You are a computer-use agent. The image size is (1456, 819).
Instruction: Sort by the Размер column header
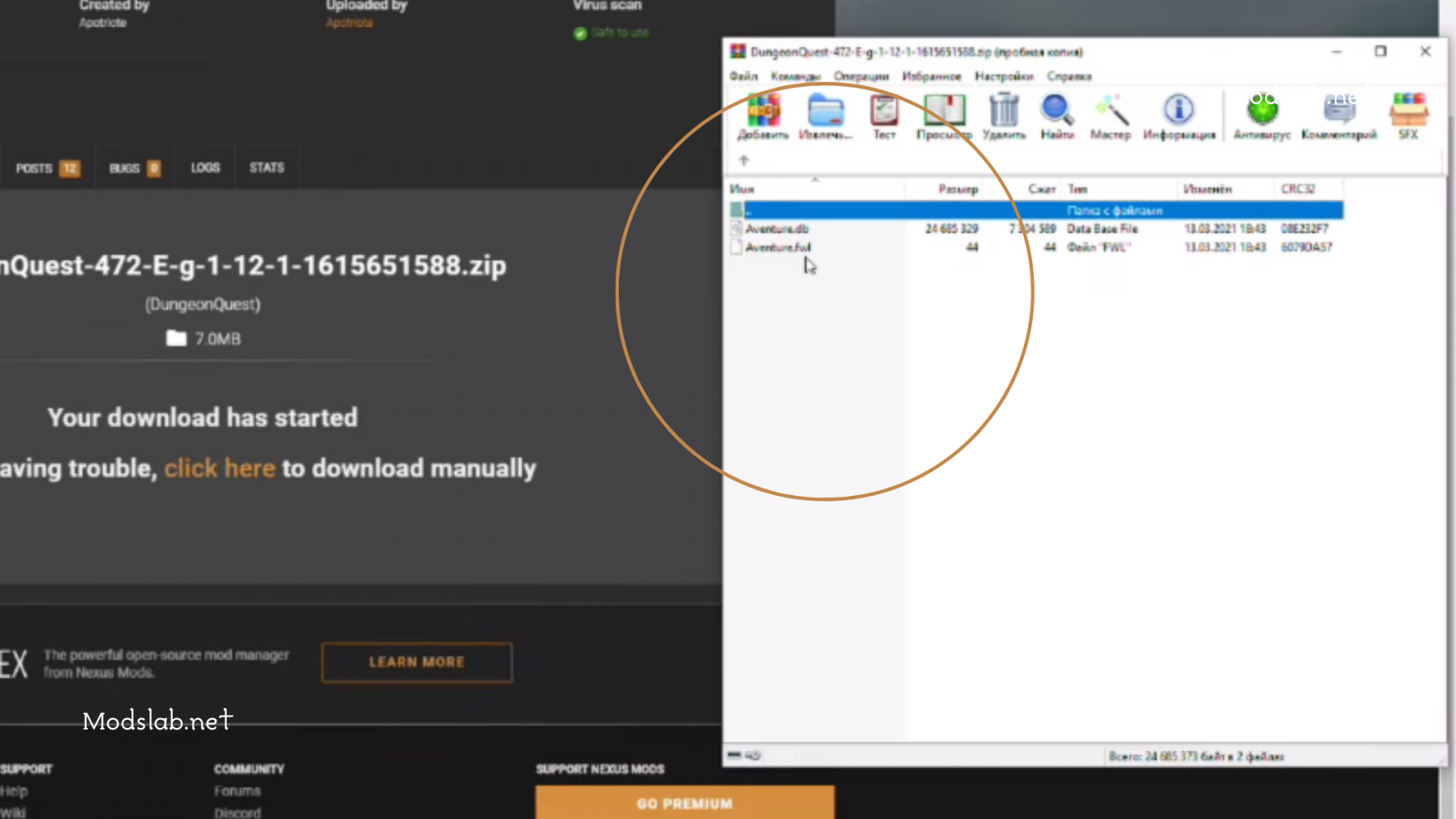tap(957, 188)
